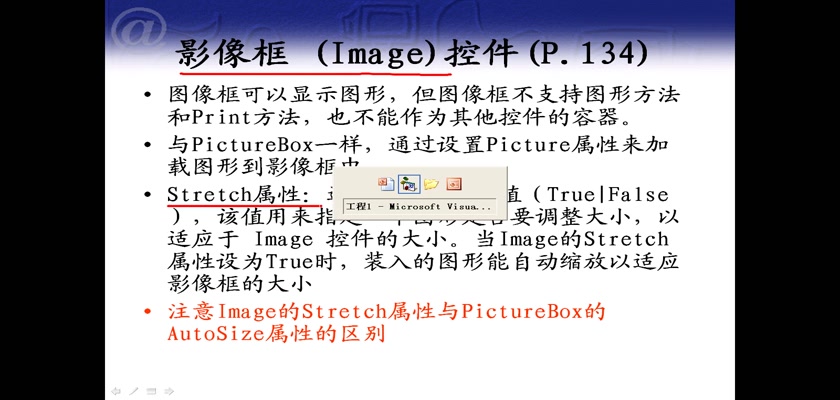Screen dimensions: 840x400
Task: Open the slideshow pen pointer options
Action: (133, 391)
